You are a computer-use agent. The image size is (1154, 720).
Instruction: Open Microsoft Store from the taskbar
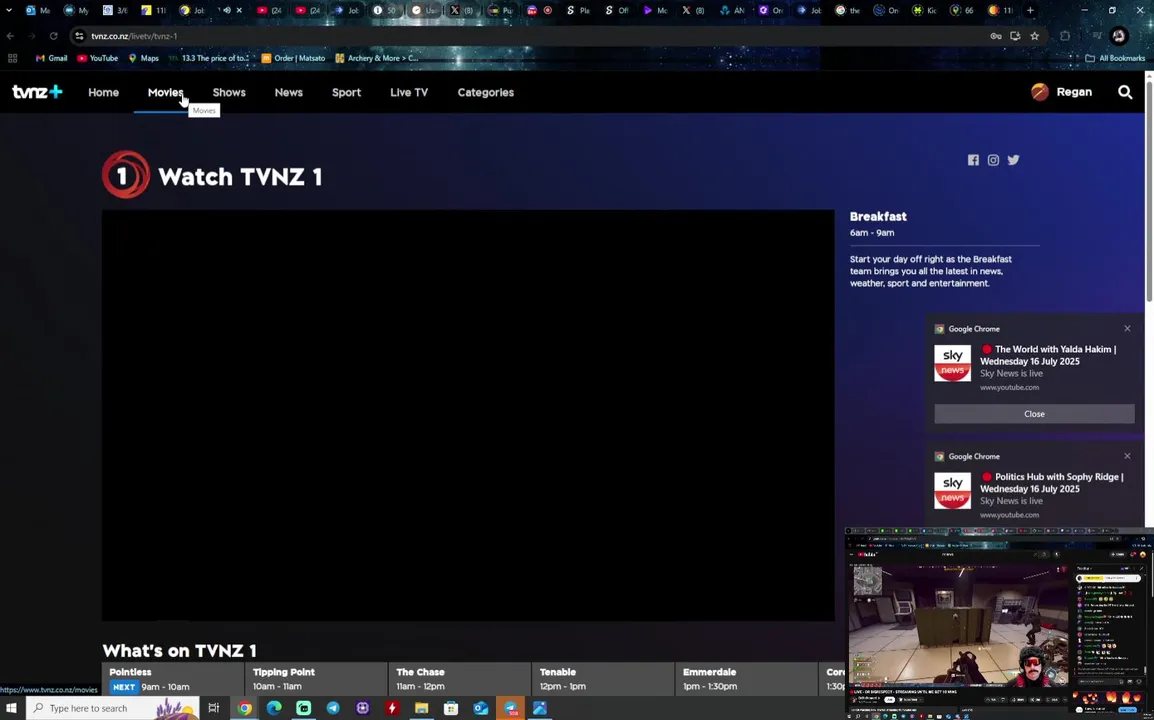click(x=451, y=708)
